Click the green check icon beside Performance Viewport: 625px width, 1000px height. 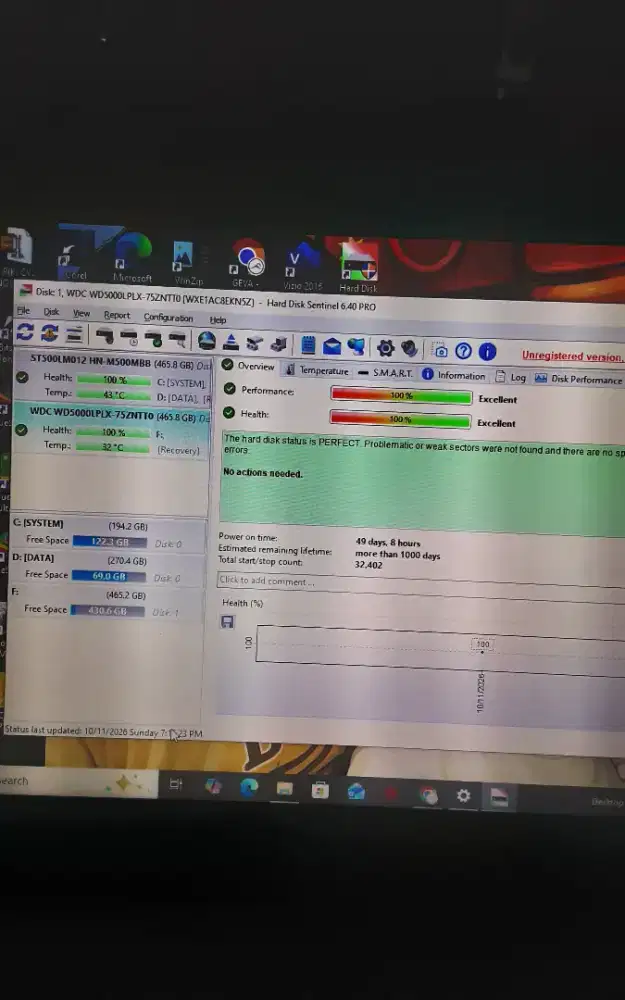pyautogui.click(x=230, y=389)
